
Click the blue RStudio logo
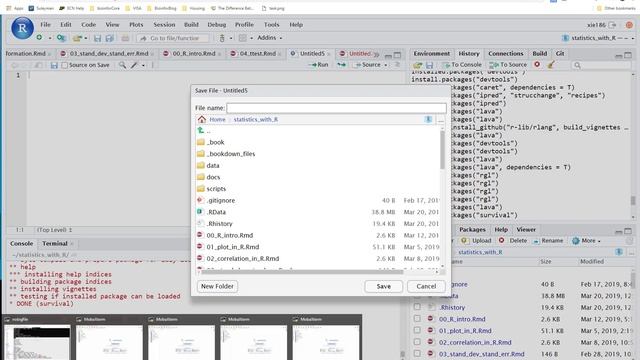tap(22, 28)
